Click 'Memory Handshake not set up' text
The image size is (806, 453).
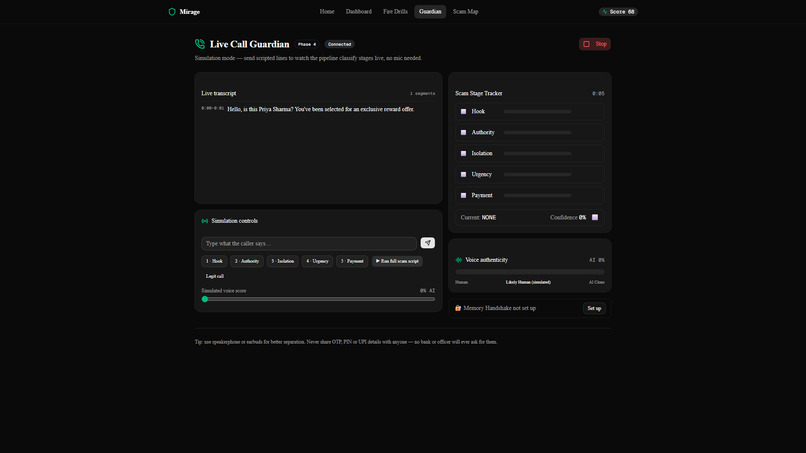click(x=500, y=308)
